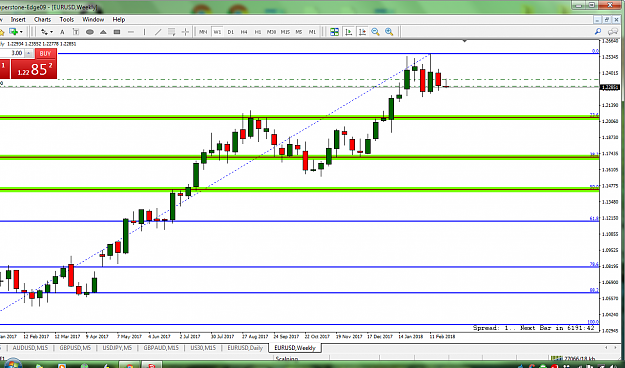Open the Tools menu

click(67, 19)
